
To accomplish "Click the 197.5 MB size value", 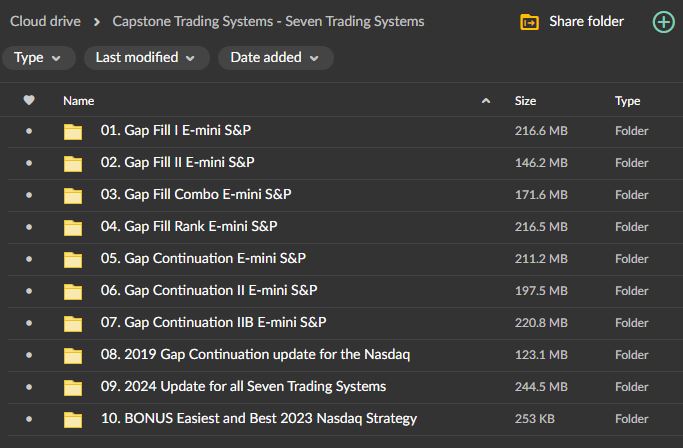I will [x=541, y=291].
